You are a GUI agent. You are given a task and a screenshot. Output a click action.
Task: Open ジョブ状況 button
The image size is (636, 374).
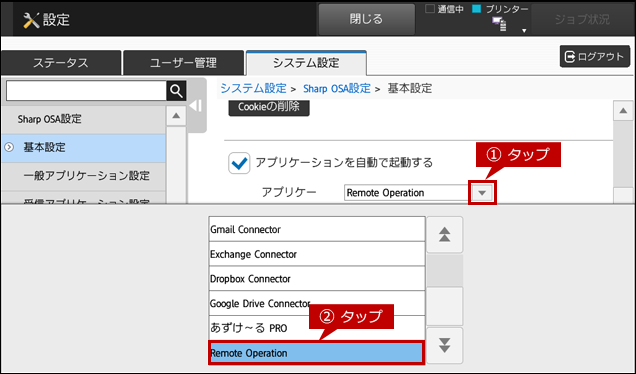pos(582,19)
